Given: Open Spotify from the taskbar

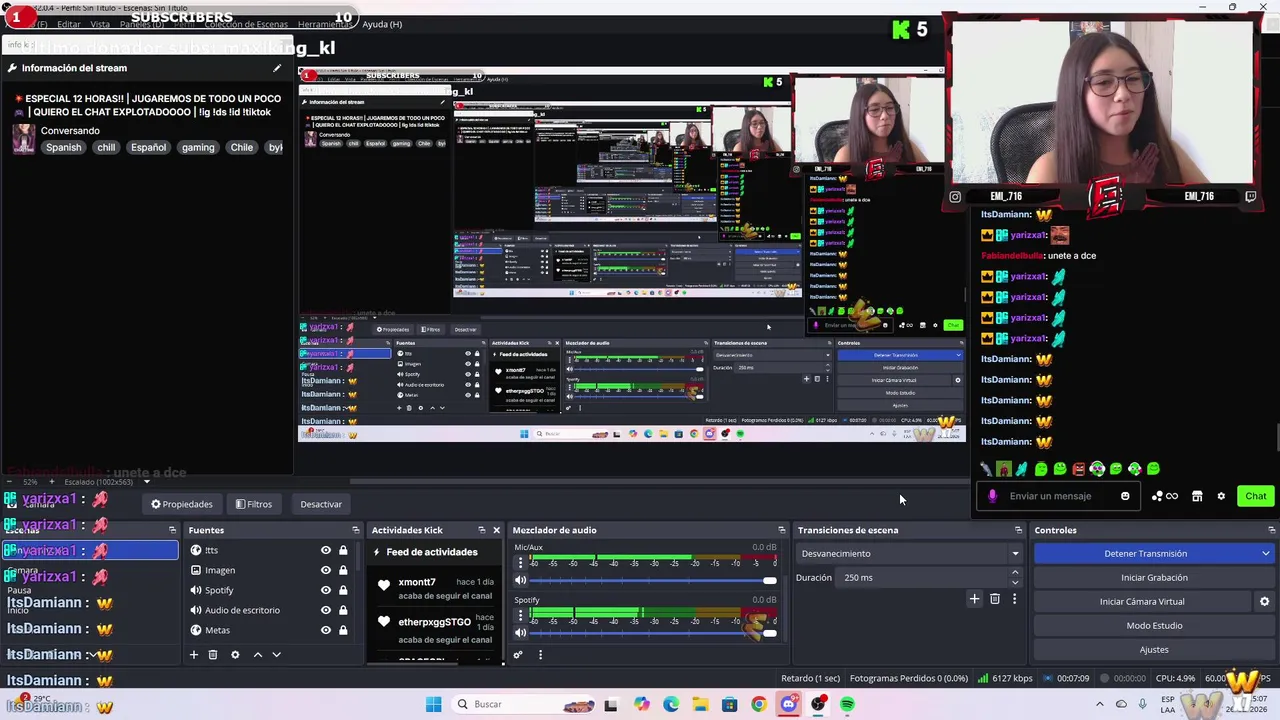Looking at the screenshot, I should point(847,704).
